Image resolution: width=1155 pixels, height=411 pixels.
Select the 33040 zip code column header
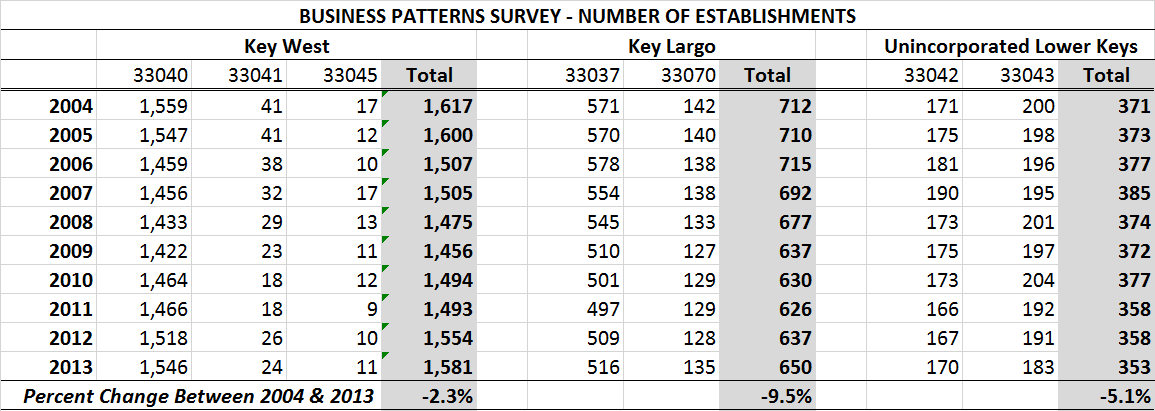[159, 75]
